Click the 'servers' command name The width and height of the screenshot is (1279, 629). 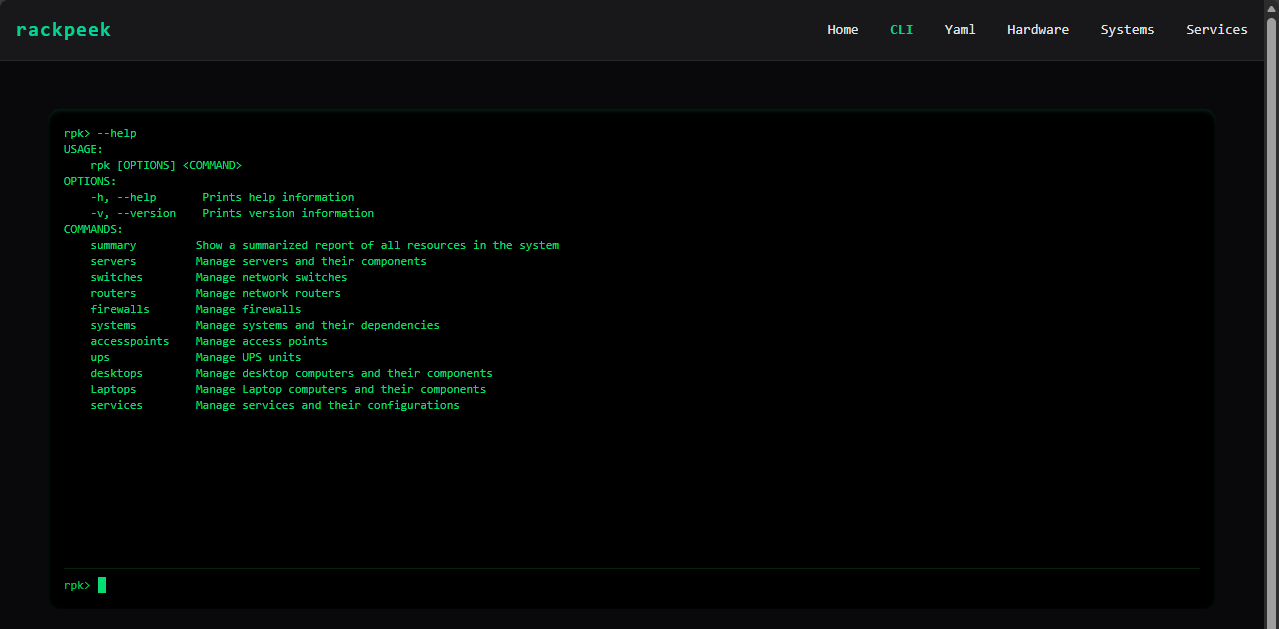(x=113, y=261)
